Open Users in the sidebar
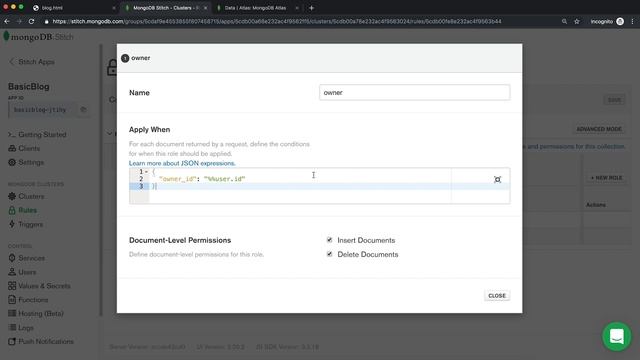640x360 pixels. (27, 272)
